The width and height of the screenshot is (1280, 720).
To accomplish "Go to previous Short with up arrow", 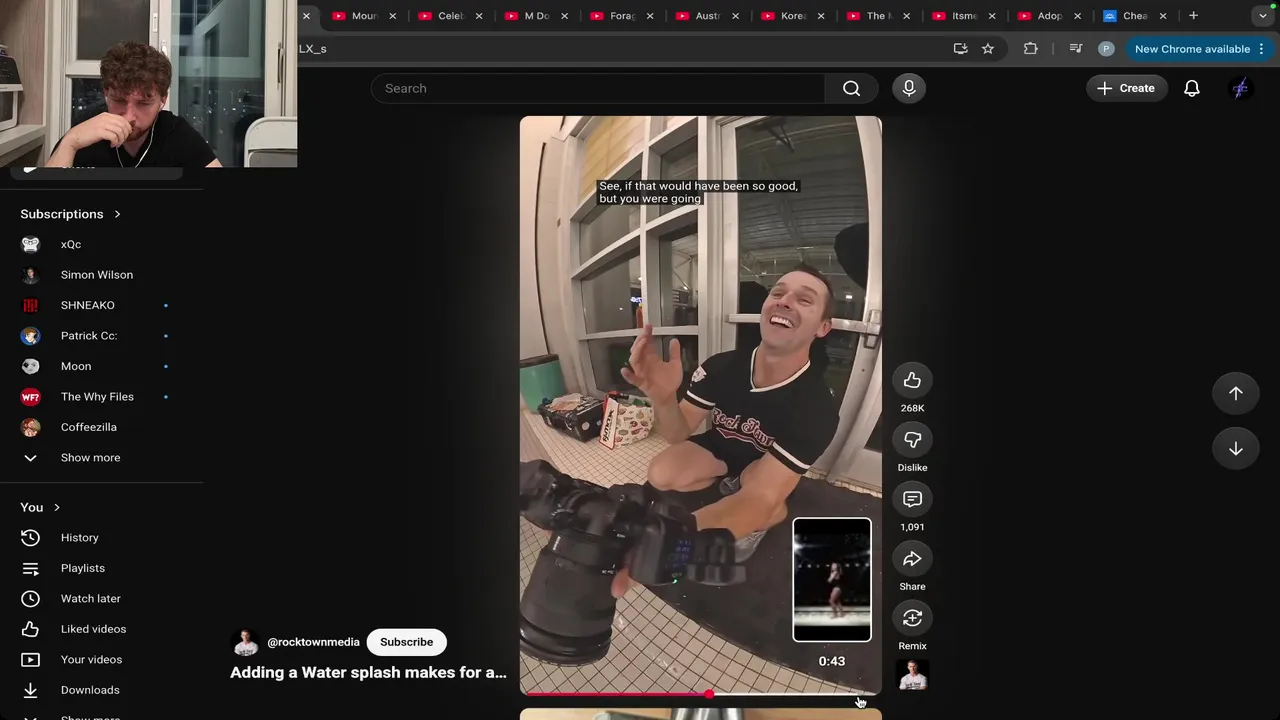I will (x=1236, y=393).
